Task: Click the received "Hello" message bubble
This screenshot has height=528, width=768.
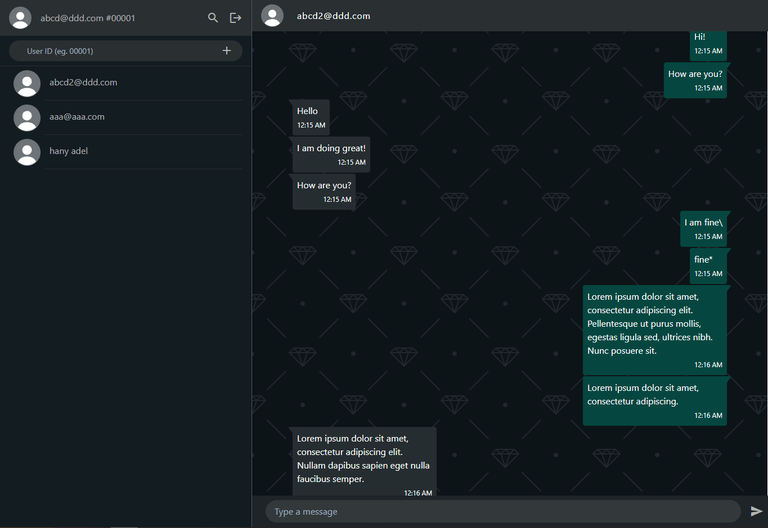Action: [x=310, y=117]
